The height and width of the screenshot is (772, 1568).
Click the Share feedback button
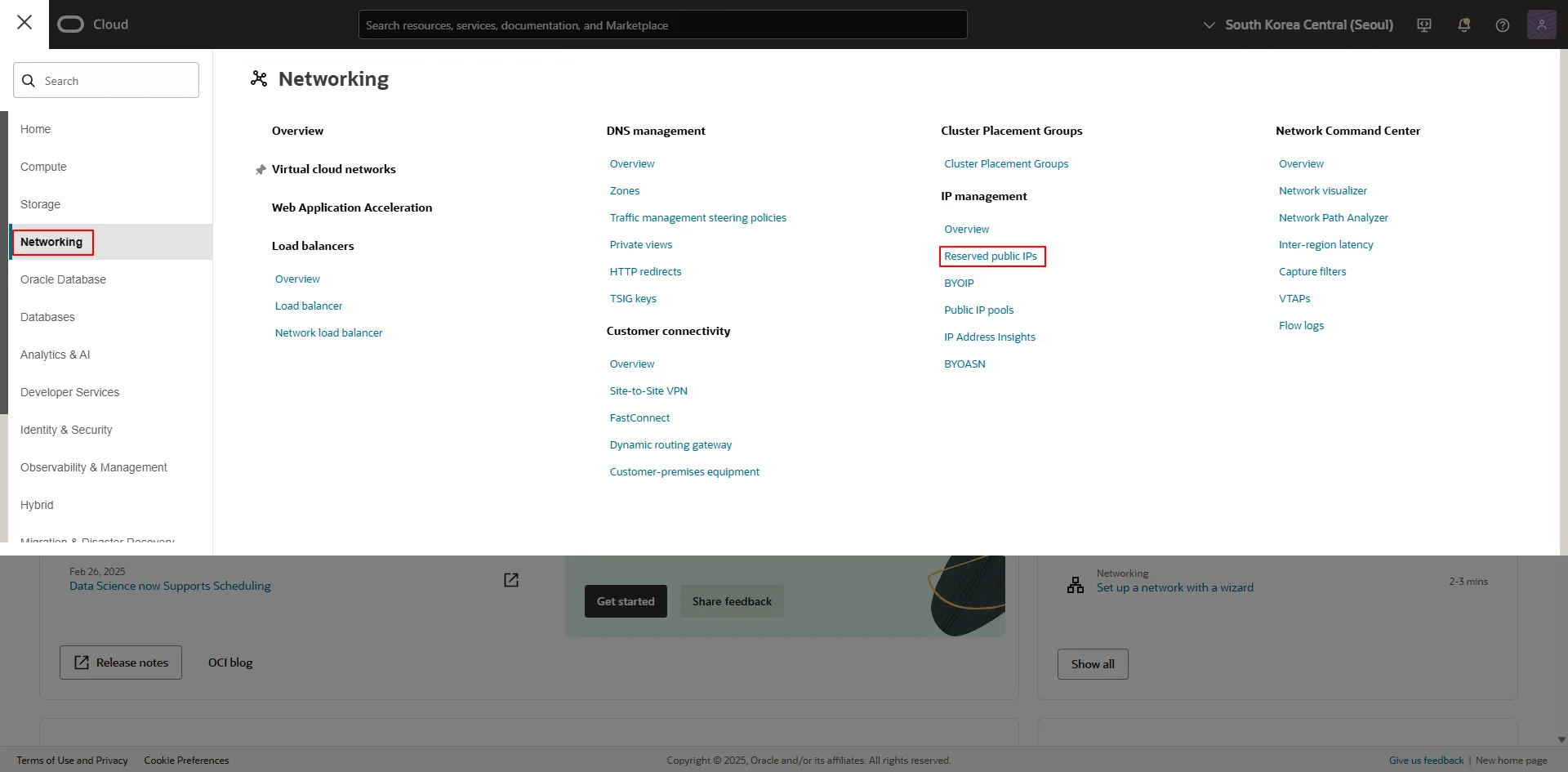point(732,601)
